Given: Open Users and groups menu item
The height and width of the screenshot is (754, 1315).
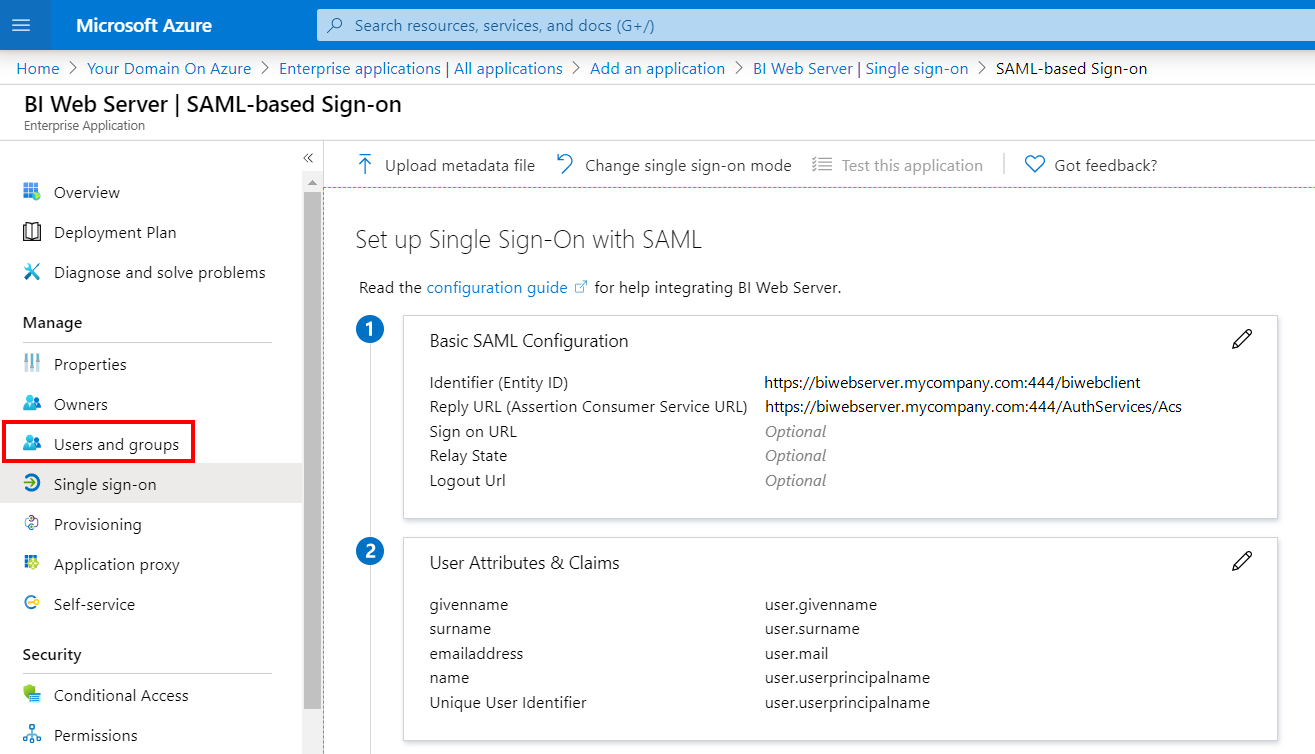Looking at the screenshot, I should pyautogui.click(x=116, y=444).
